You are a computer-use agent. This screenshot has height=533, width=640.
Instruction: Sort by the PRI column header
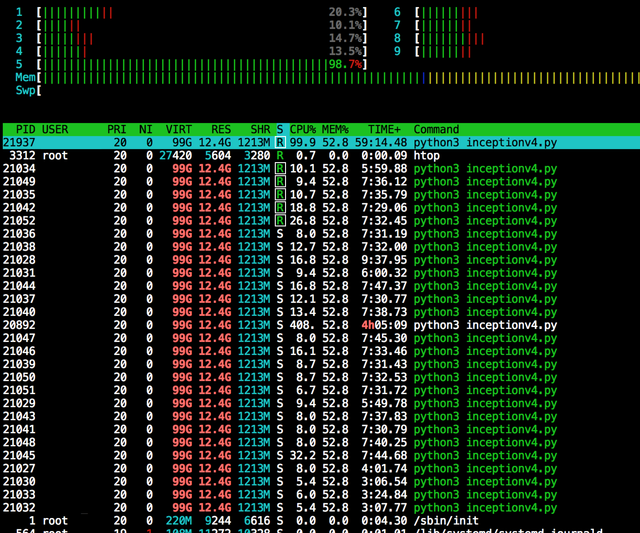point(117,129)
